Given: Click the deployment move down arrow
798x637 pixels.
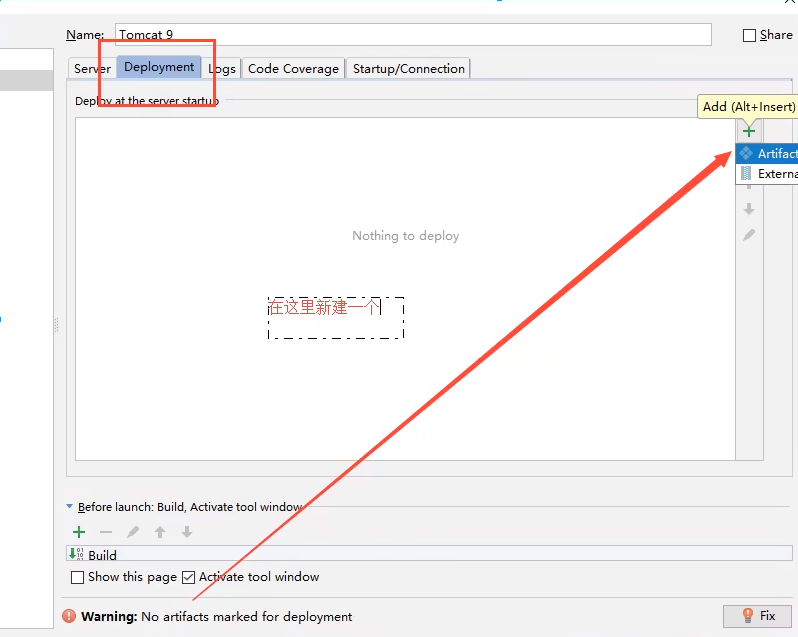Looking at the screenshot, I should pyautogui.click(x=748, y=209).
